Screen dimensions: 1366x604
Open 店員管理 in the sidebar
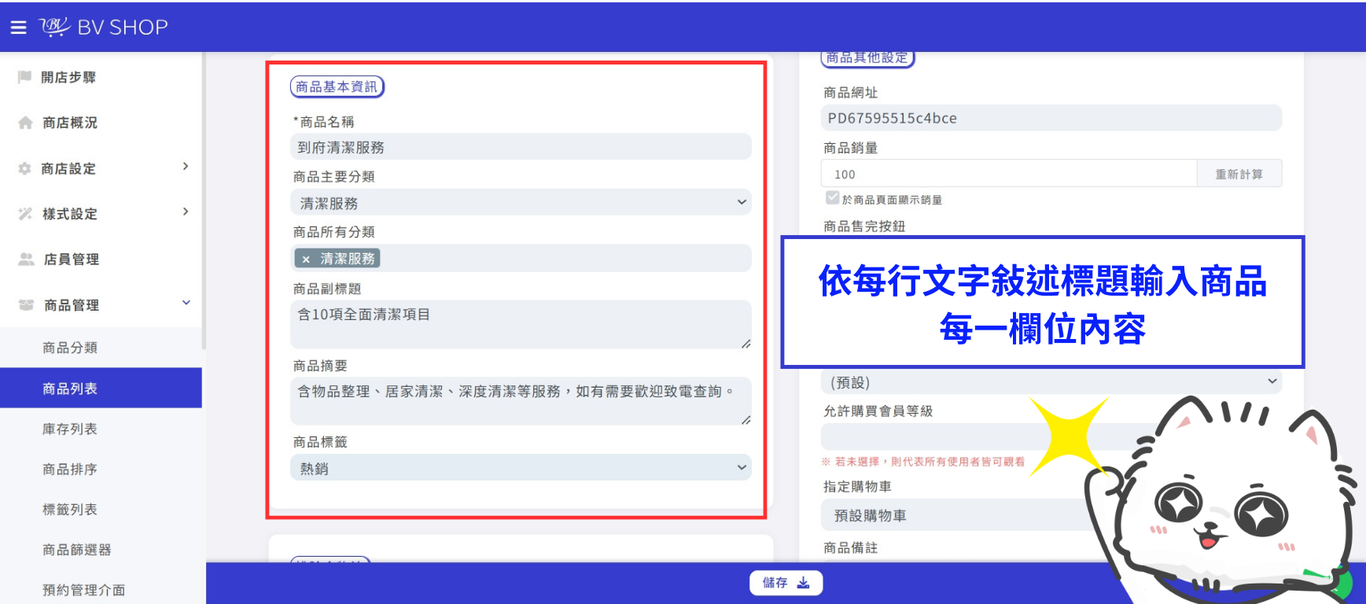71,259
